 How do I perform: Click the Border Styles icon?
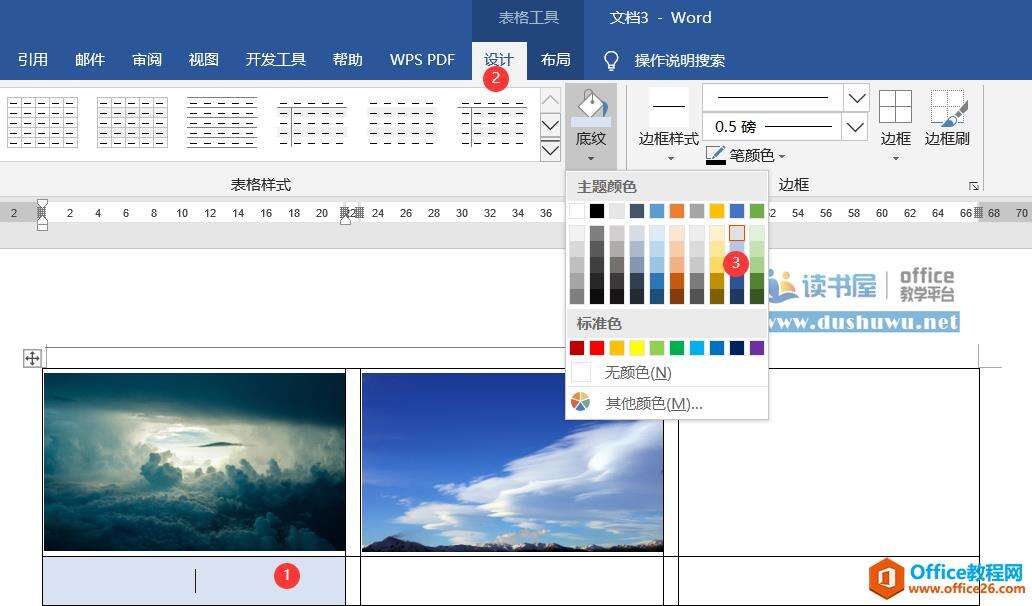click(668, 106)
